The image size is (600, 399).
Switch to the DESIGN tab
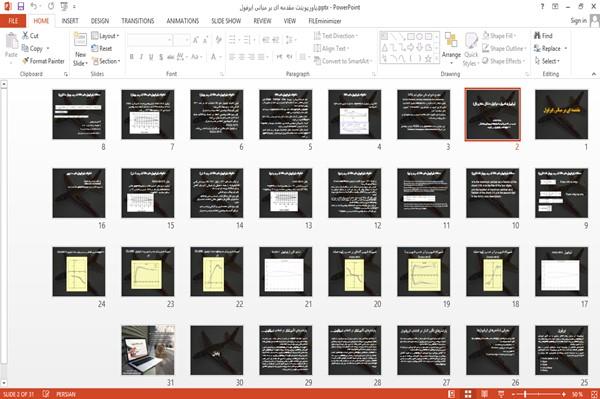tap(100, 21)
